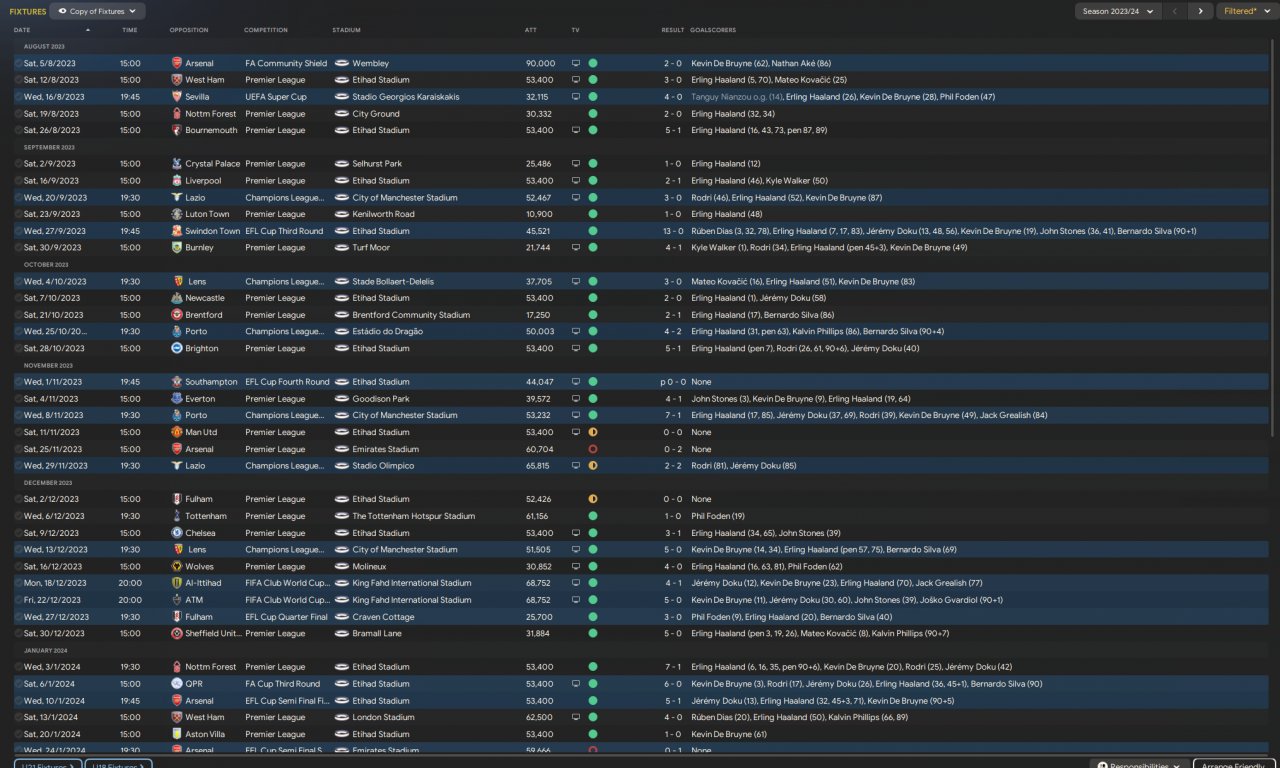Click the QPR club badge
This screenshot has width=1280, height=768.
(x=177, y=684)
